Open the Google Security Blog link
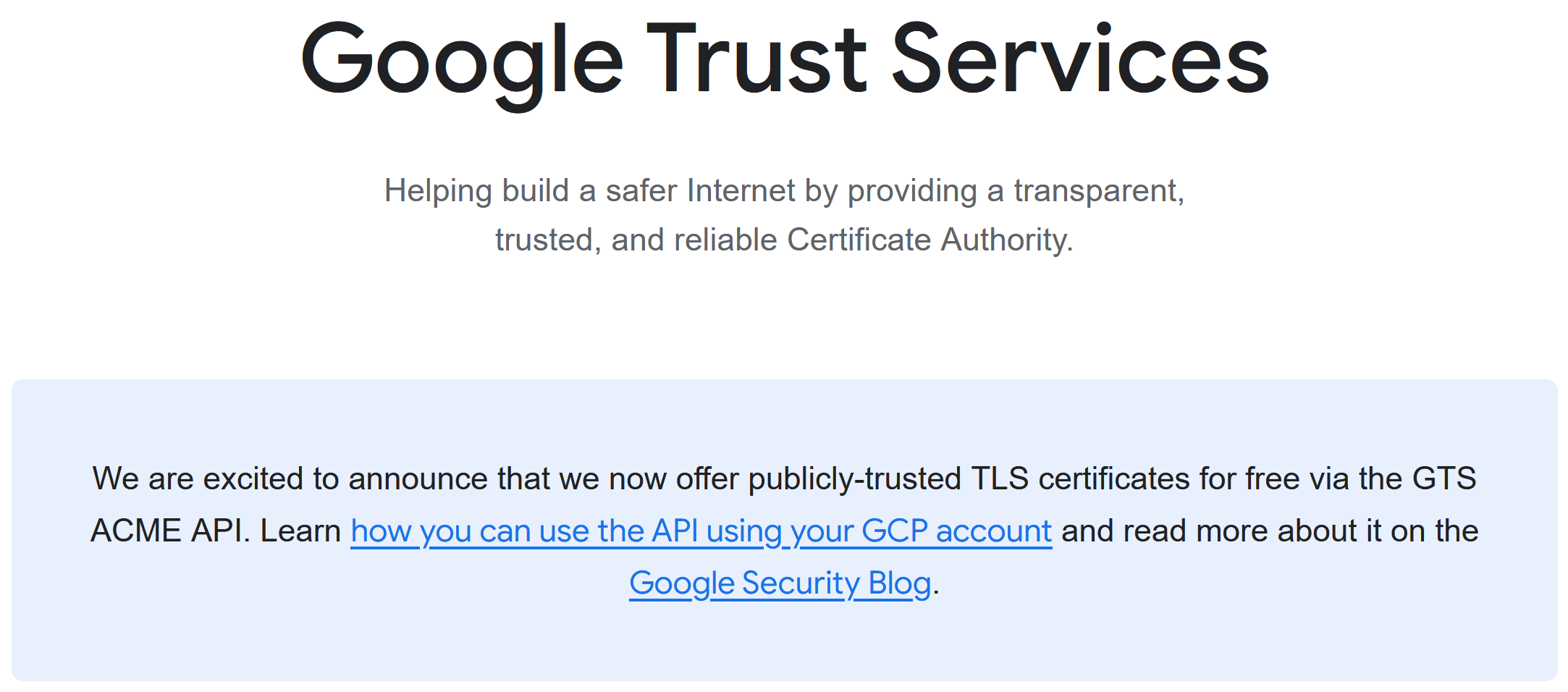 780,583
